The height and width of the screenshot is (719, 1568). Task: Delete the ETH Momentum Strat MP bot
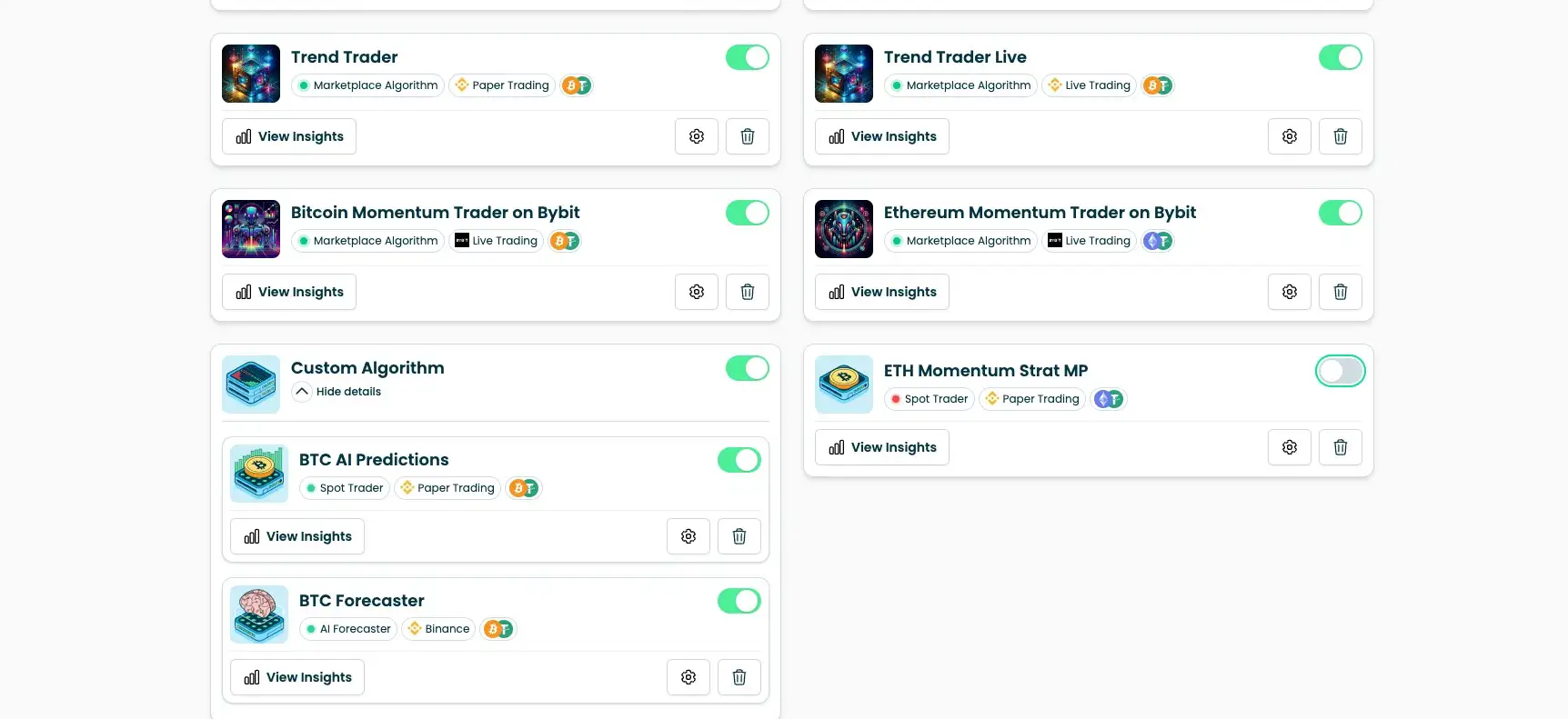[1340, 447]
